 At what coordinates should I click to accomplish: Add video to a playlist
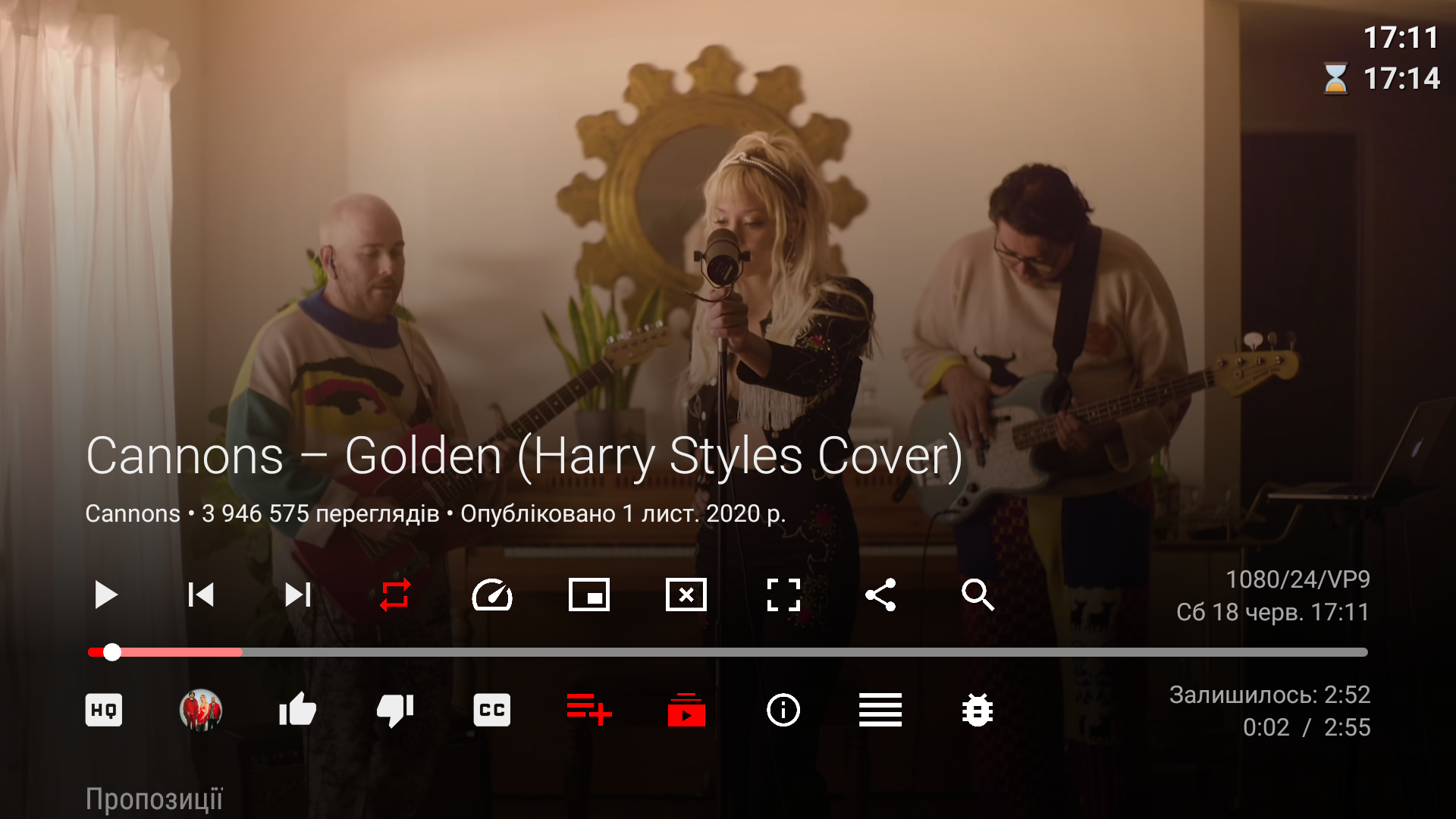click(x=588, y=711)
